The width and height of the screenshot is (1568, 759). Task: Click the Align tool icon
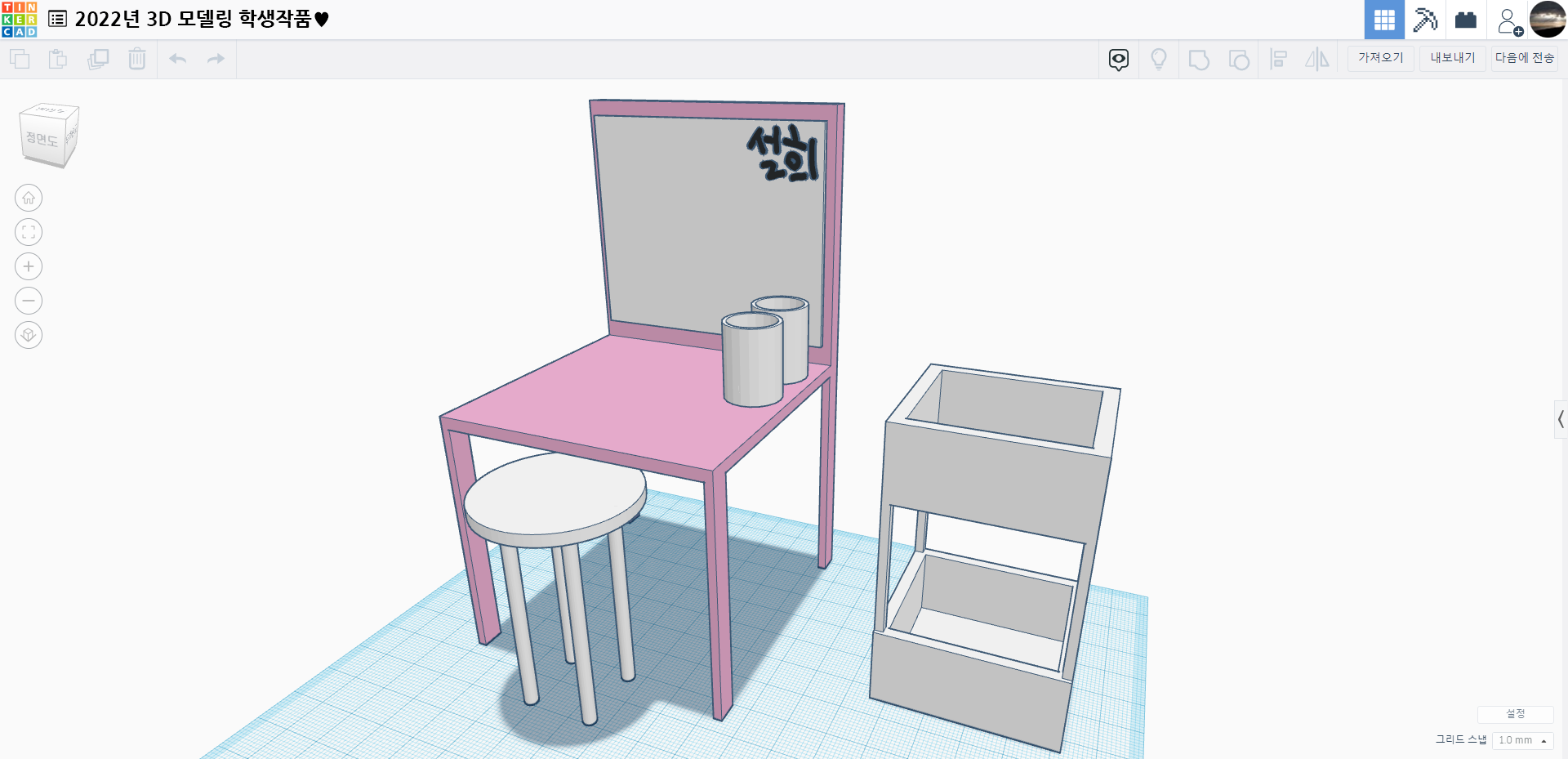[x=1279, y=60]
